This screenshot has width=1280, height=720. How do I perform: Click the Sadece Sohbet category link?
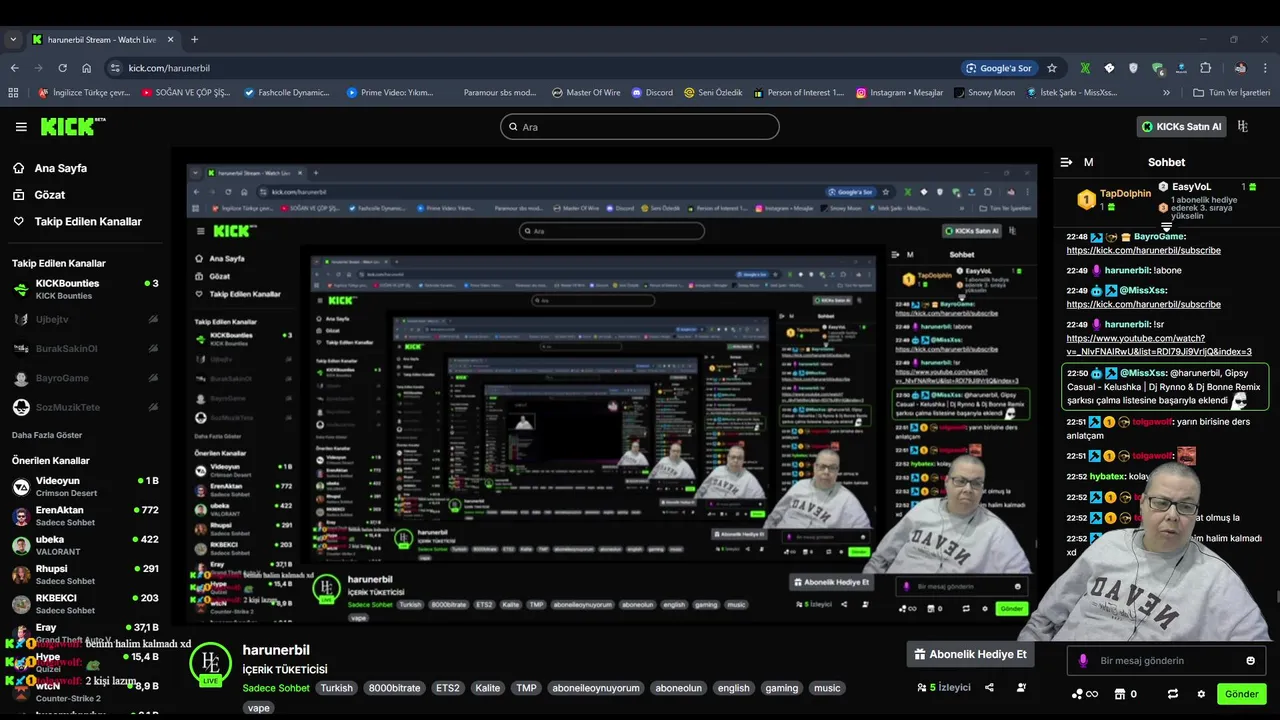click(276, 688)
